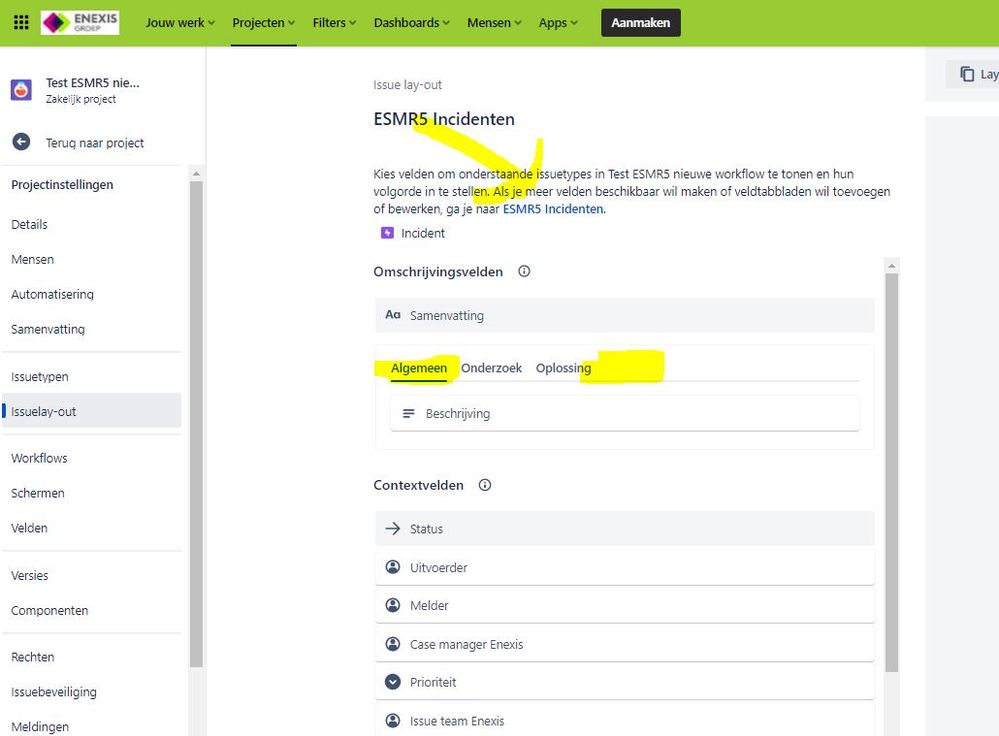This screenshot has width=999, height=736.
Task: Click the Samenvatting text field icon
Action: pos(393,315)
